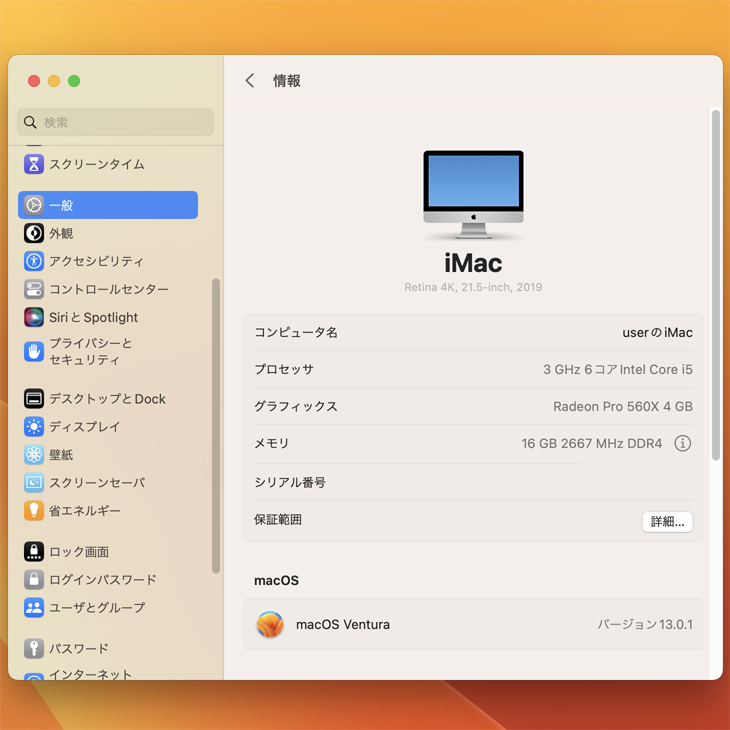Select ユーザとグループ label in sidebar

[97, 608]
